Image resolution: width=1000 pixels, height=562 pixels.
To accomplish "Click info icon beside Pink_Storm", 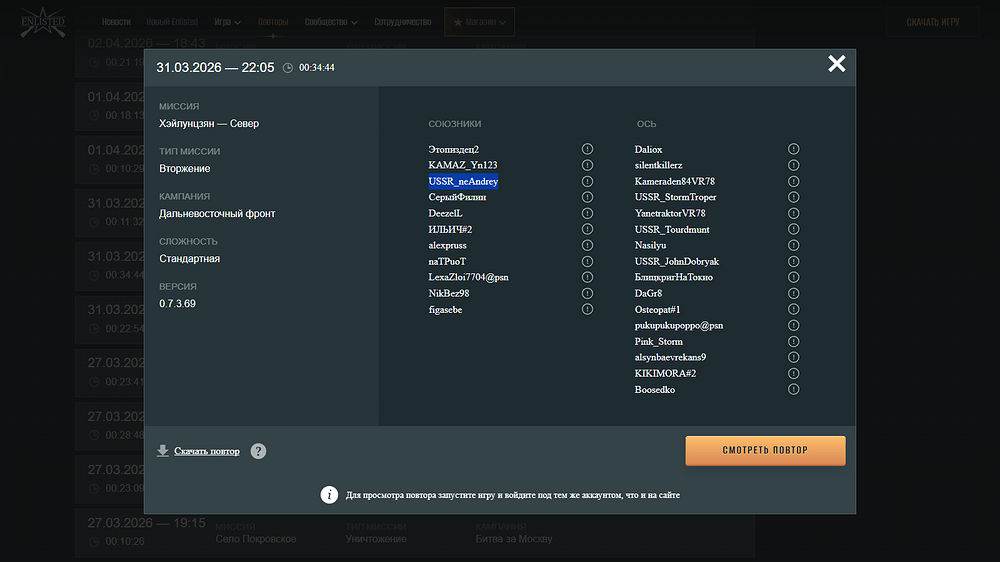I will tap(793, 341).
